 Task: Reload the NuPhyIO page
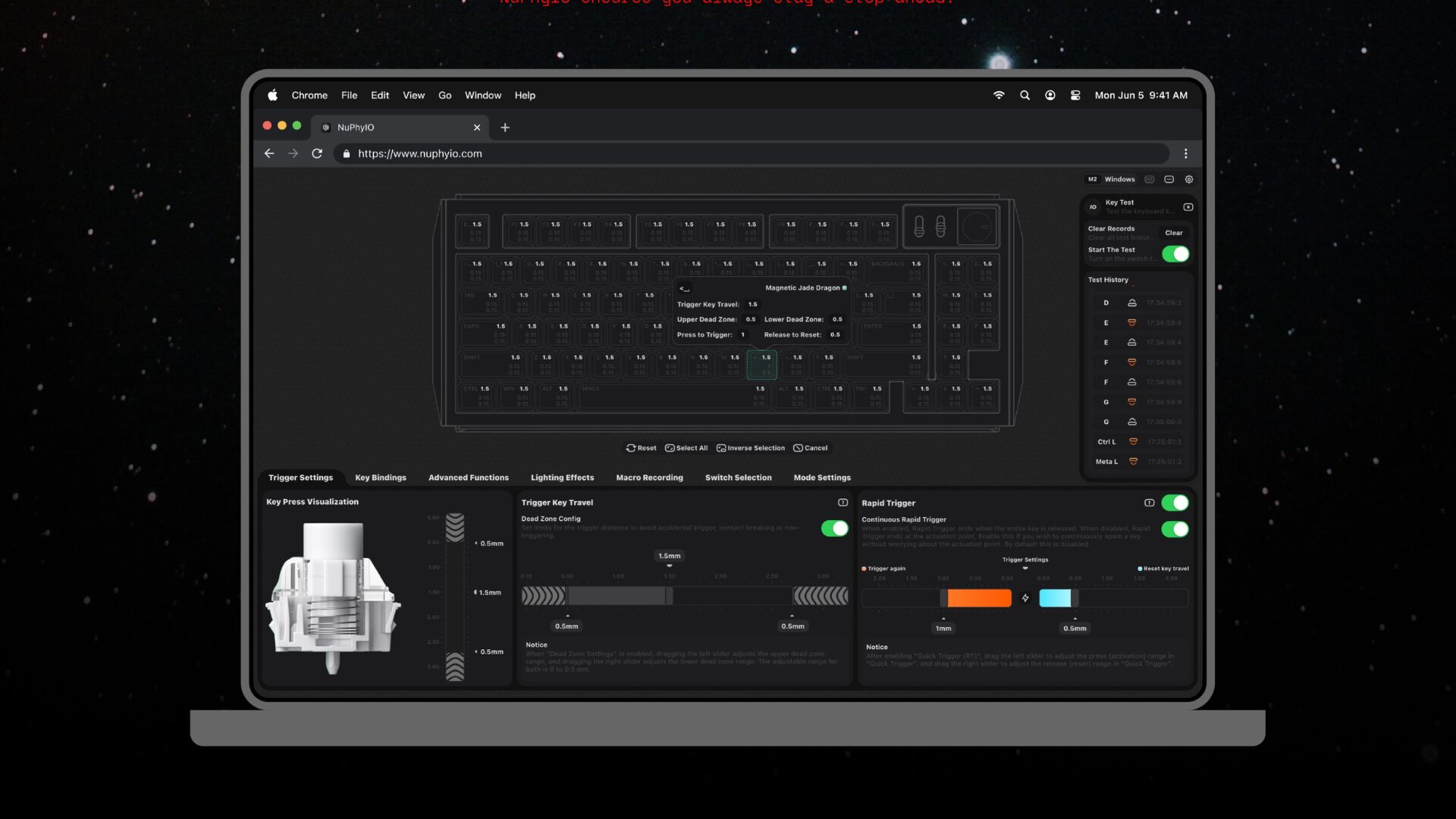317,153
